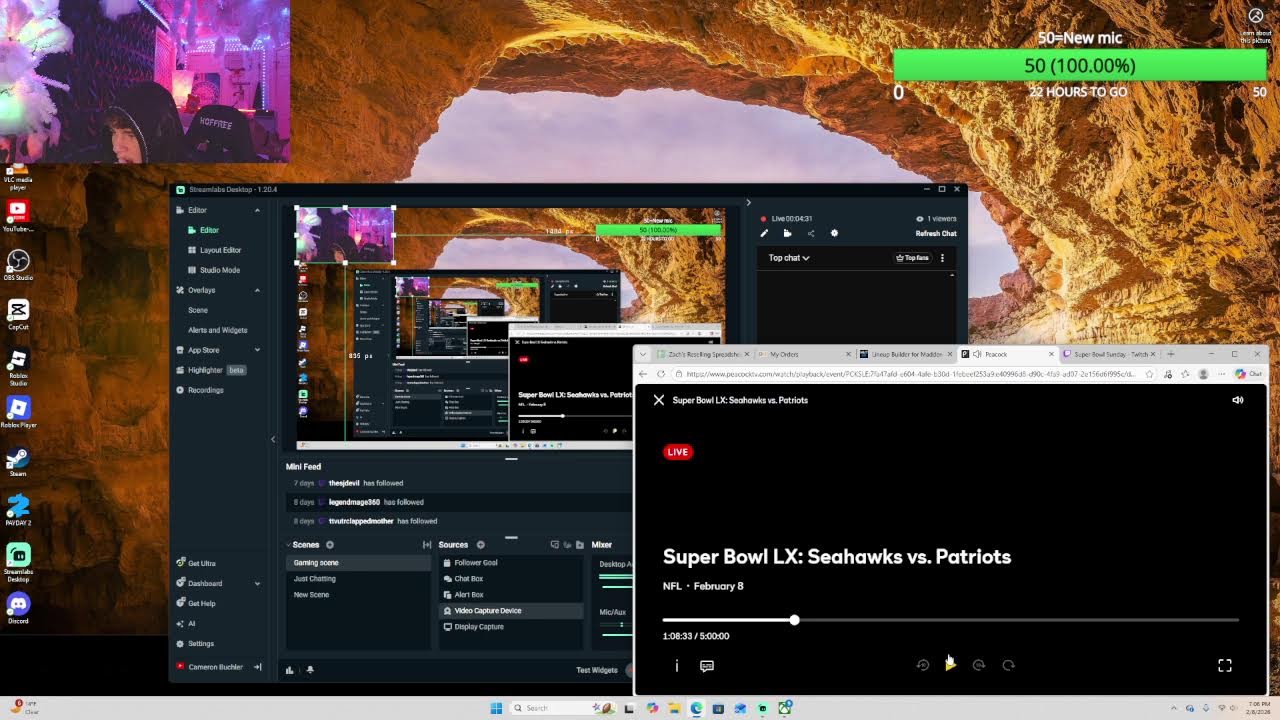Open the Windows Start menu

pyautogui.click(x=496, y=708)
